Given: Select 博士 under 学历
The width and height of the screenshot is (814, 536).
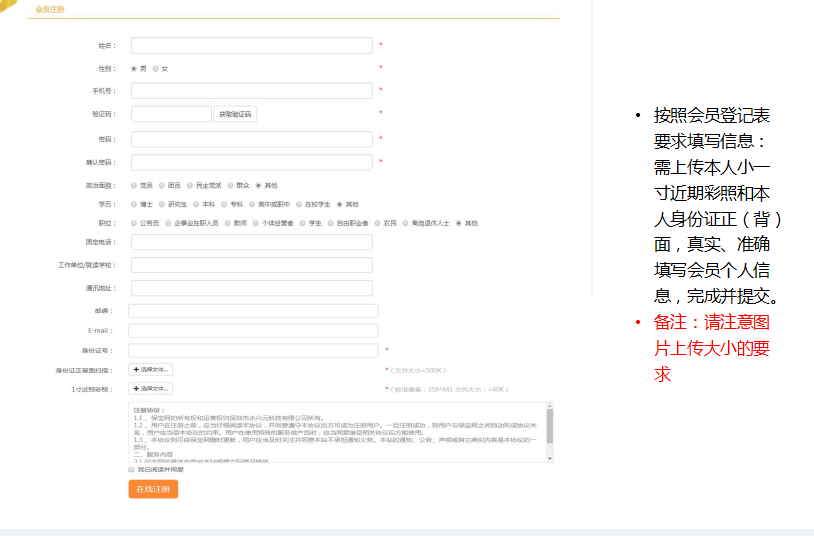Looking at the screenshot, I should tap(134, 204).
